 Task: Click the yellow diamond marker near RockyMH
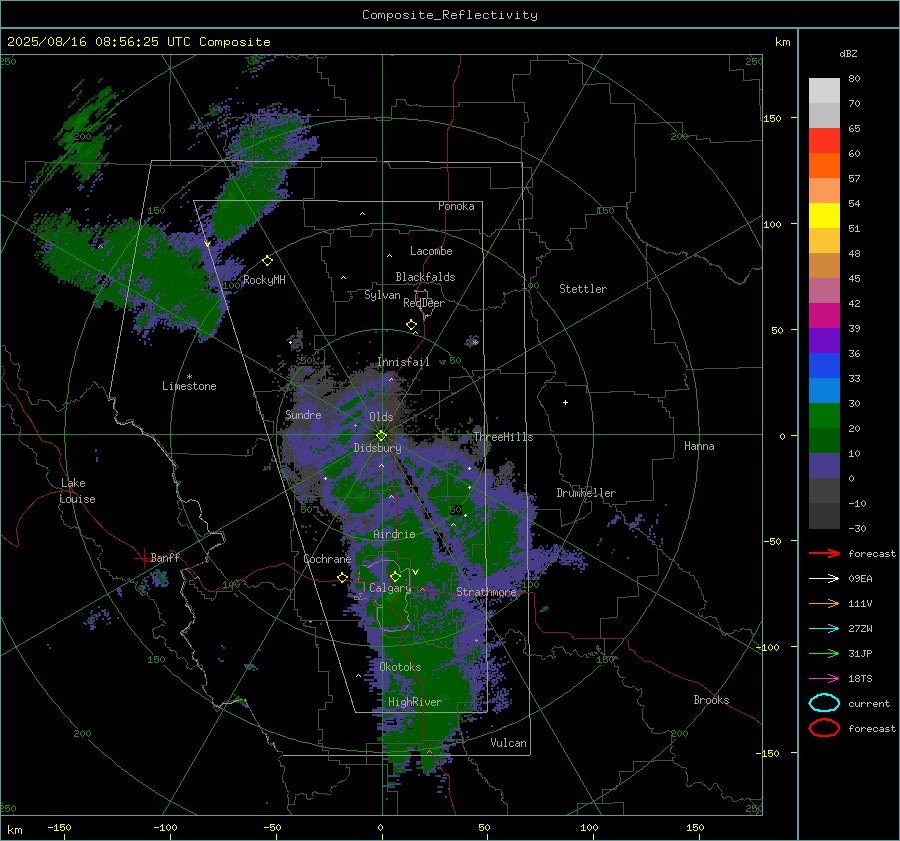pyautogui.click(x=267, y=261)
